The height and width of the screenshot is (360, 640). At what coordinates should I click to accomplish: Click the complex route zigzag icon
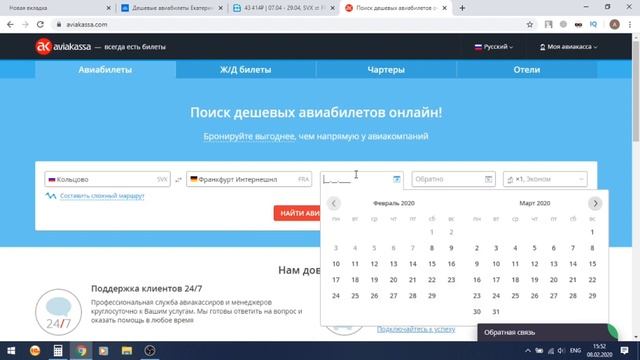point(51,196)
